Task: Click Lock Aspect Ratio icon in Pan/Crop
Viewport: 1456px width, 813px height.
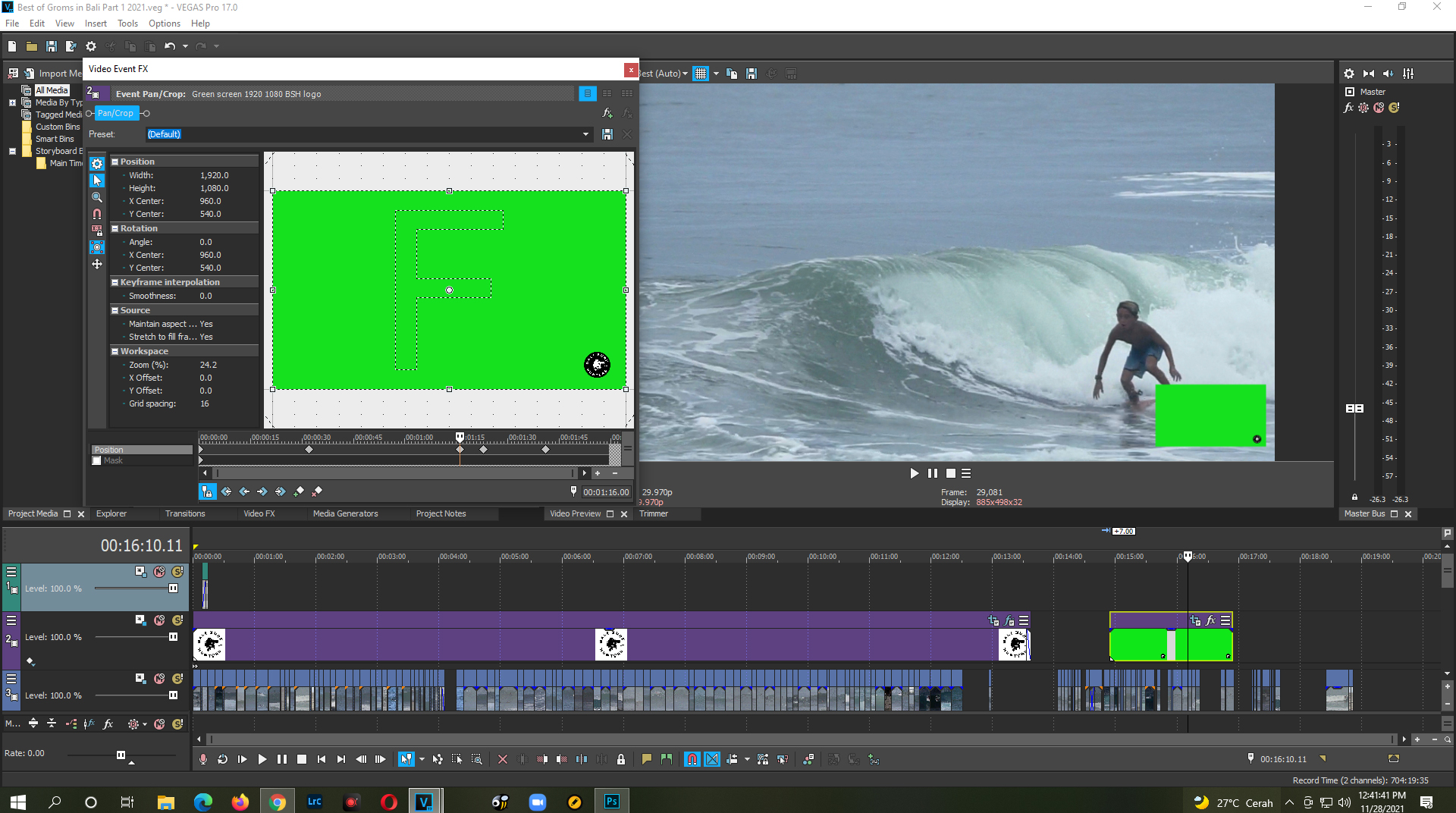Action: click(97, 231)
